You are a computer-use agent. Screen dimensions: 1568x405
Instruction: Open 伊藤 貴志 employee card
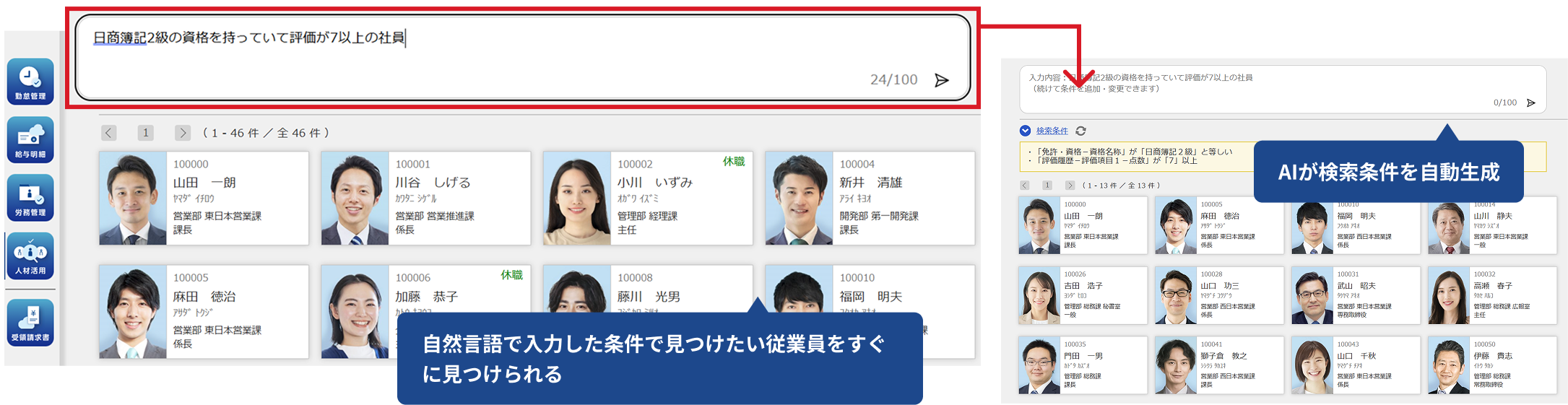pos(1492,365)
